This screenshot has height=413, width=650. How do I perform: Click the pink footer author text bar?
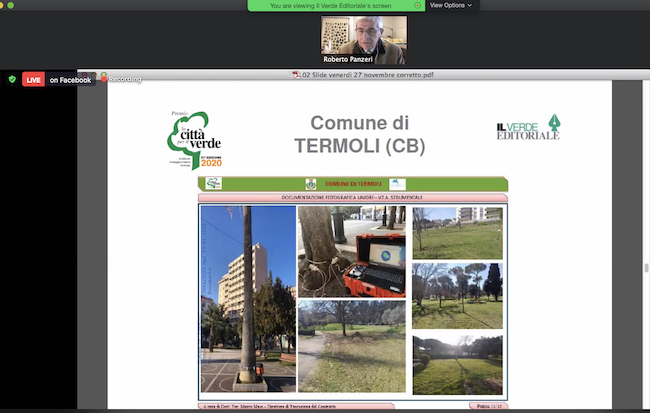(x=296, y=406)
